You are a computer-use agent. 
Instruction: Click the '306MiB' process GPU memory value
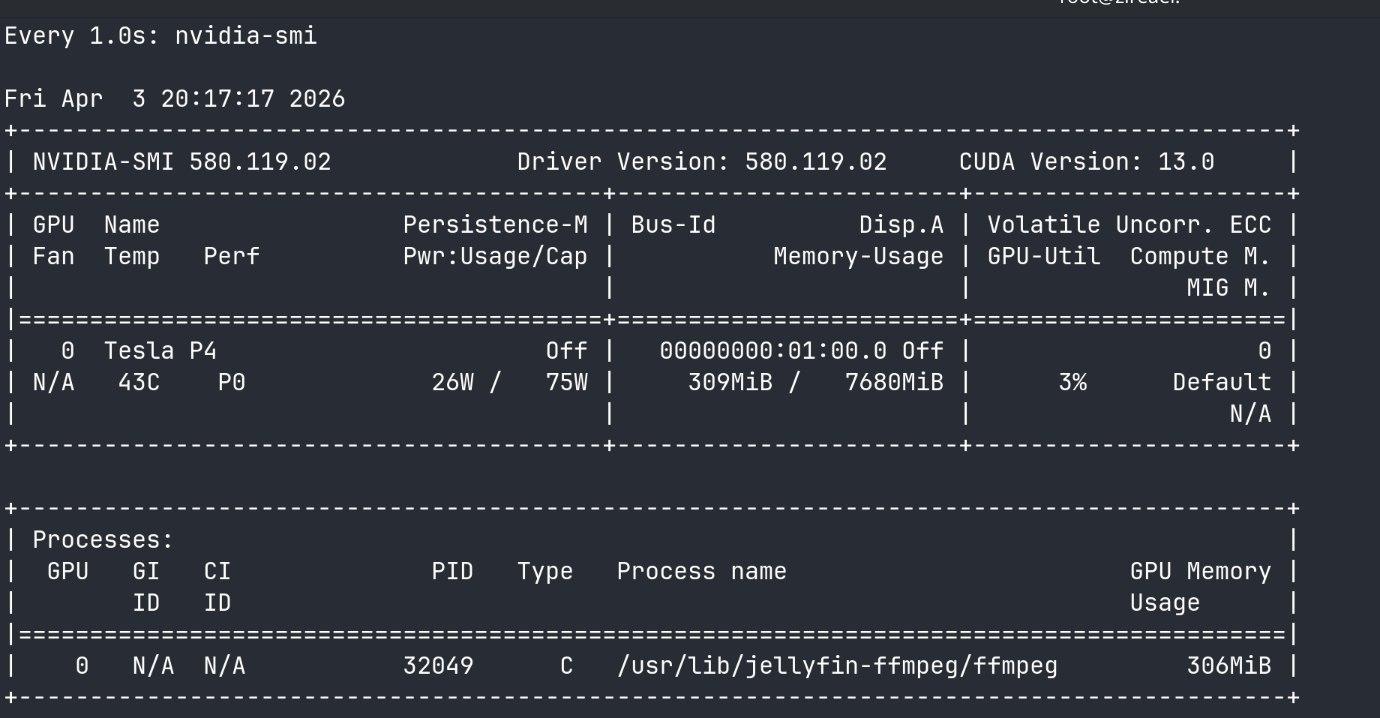click(1229, 665)
